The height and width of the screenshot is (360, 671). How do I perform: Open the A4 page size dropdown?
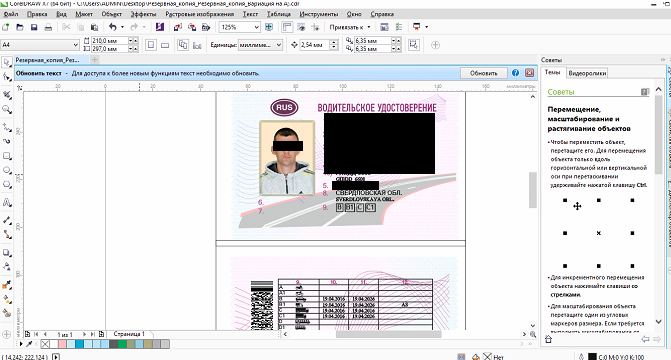pyautogui.click(x=40, y=45)
